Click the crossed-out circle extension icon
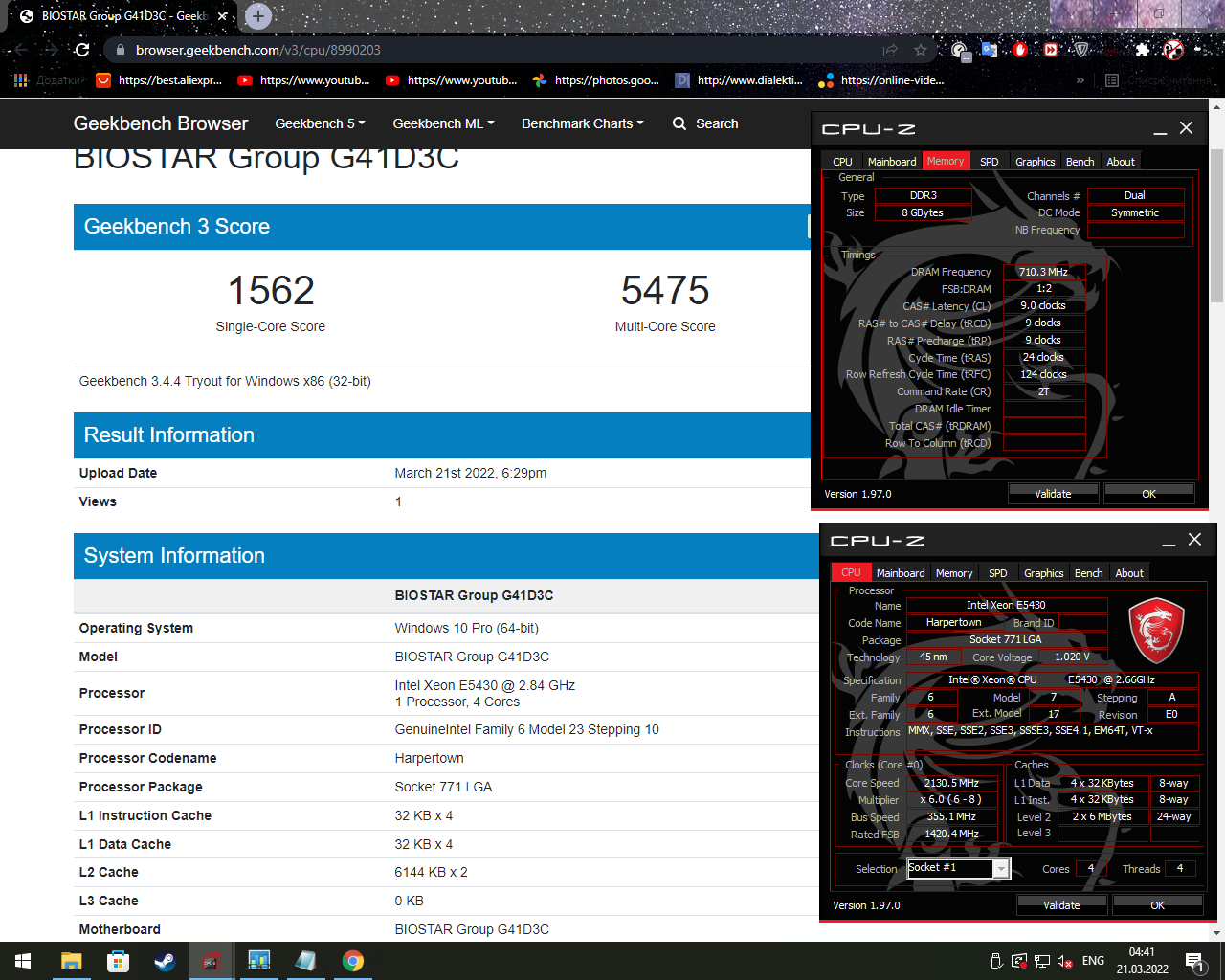 pos(1173,50)
